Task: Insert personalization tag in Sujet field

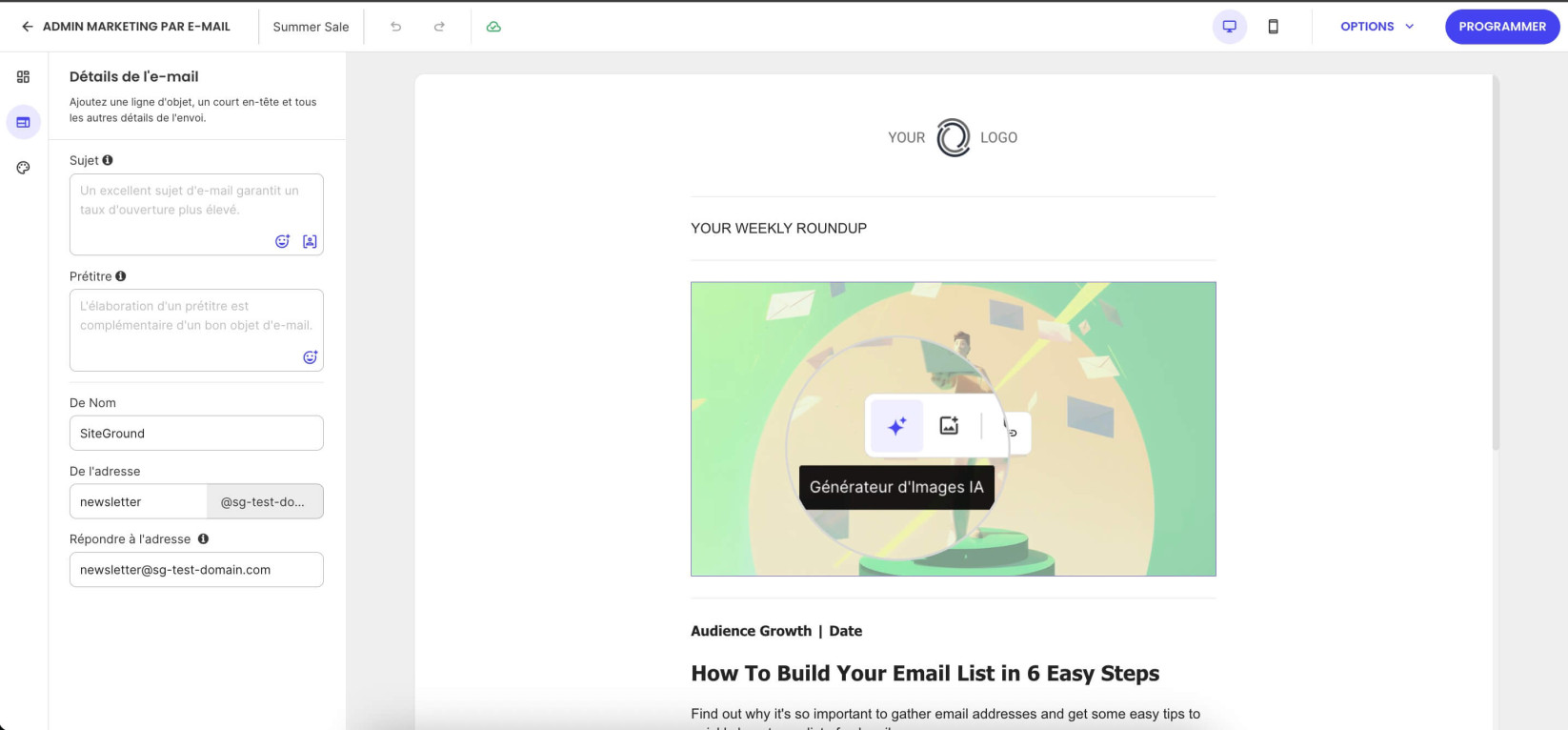Action: tap(310, 241)
